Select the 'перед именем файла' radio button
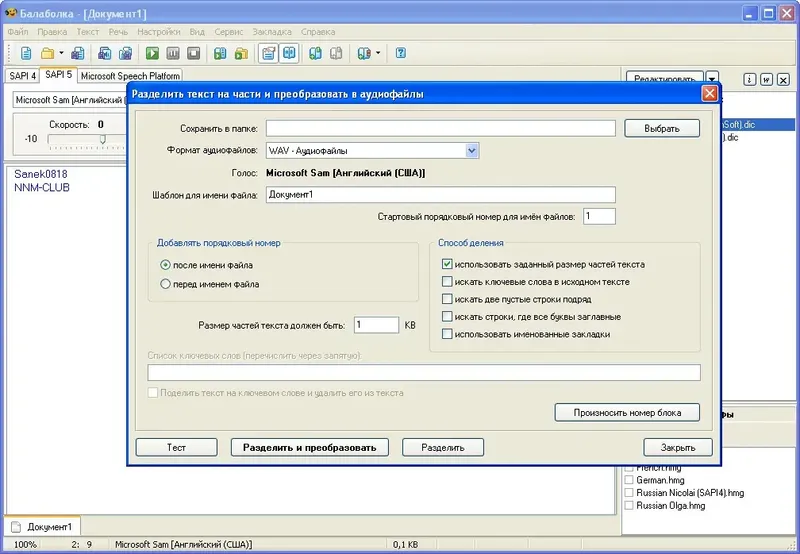The height and width of the screenshot is (554, 800). (x=165, y=284)
